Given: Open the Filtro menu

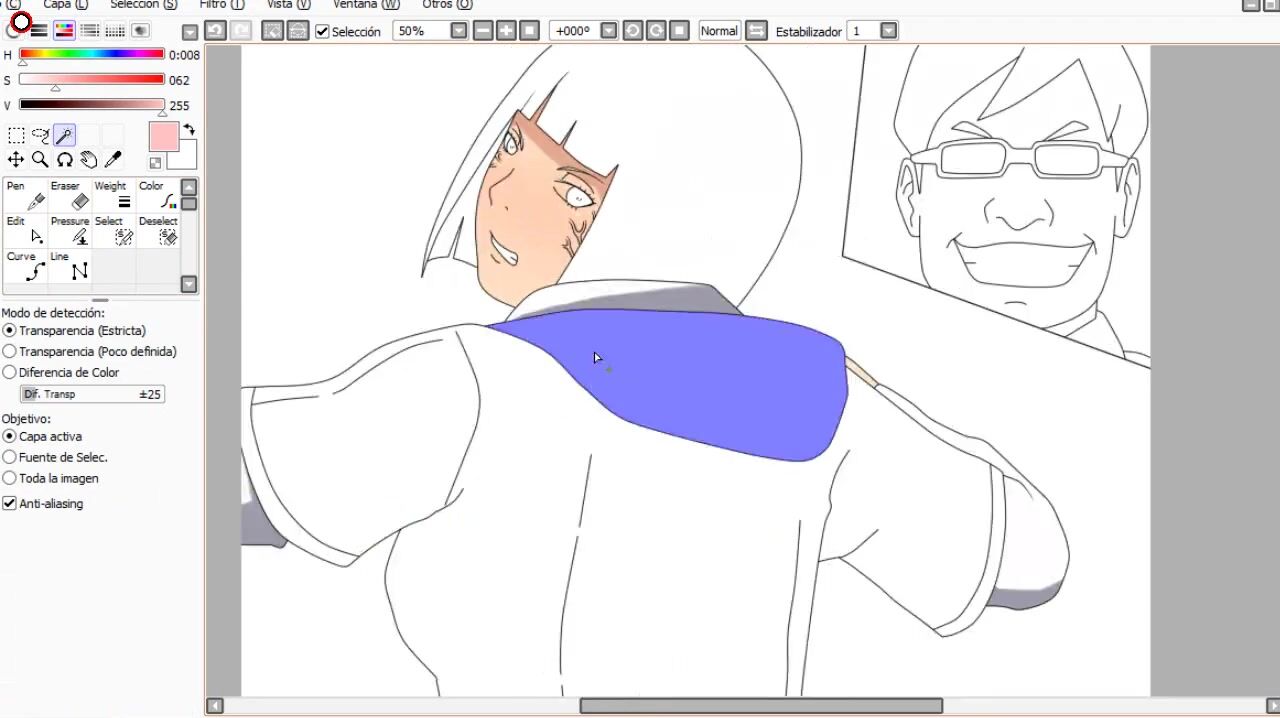Looking at the screenshot, I should click(x=221, y=5).
